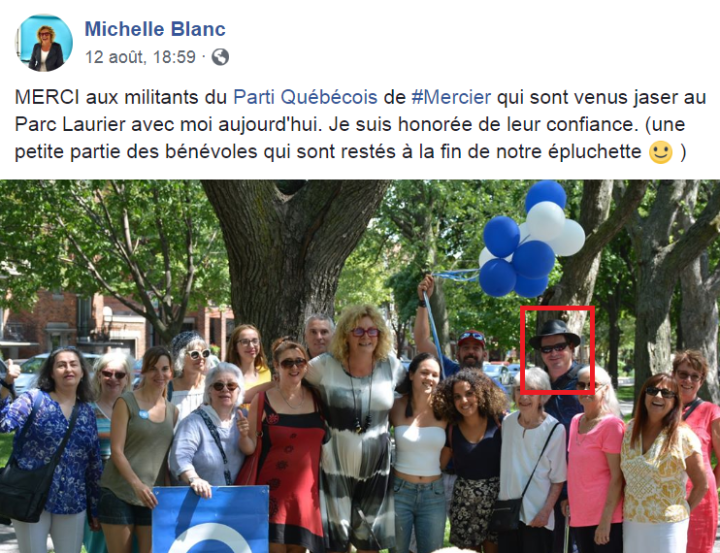Click the blue party sign at photo bottom
The image size is (720, 553).
click(x=210, y=519)
